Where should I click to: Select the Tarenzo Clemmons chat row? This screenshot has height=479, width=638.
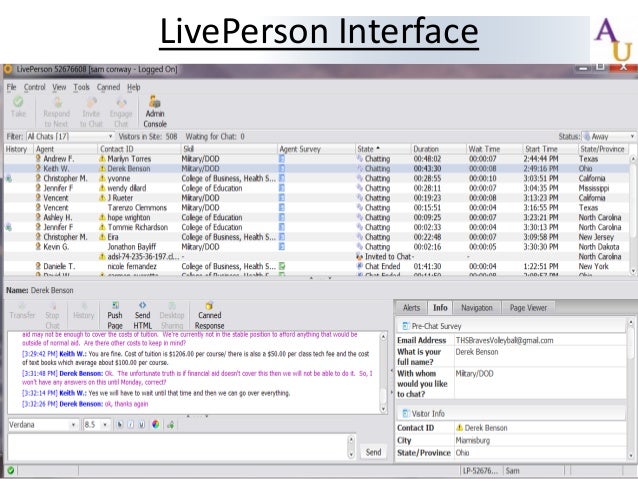[x=317, y=208]
